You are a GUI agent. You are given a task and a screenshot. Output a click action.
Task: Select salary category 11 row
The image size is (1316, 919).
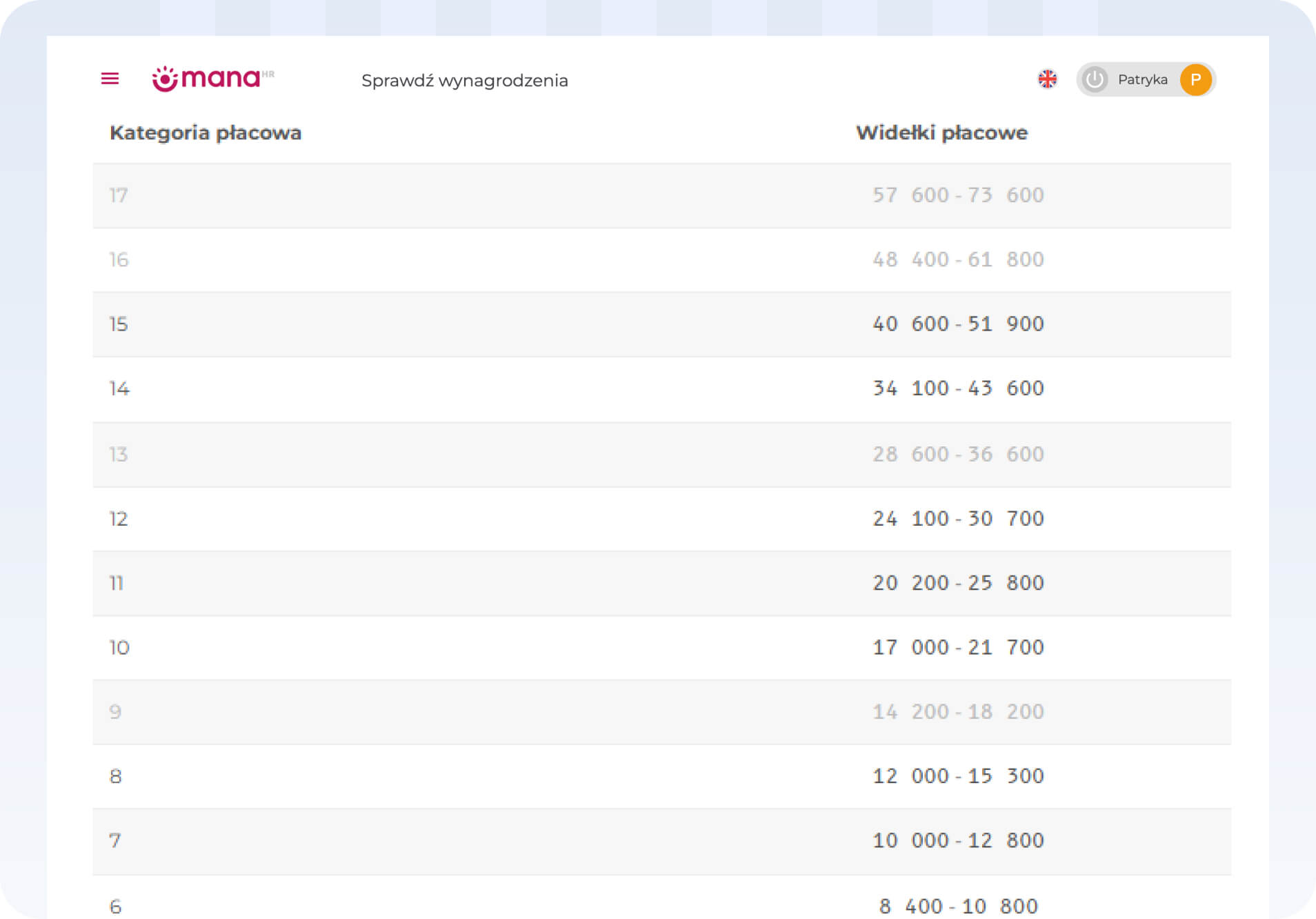click(117, 584)
